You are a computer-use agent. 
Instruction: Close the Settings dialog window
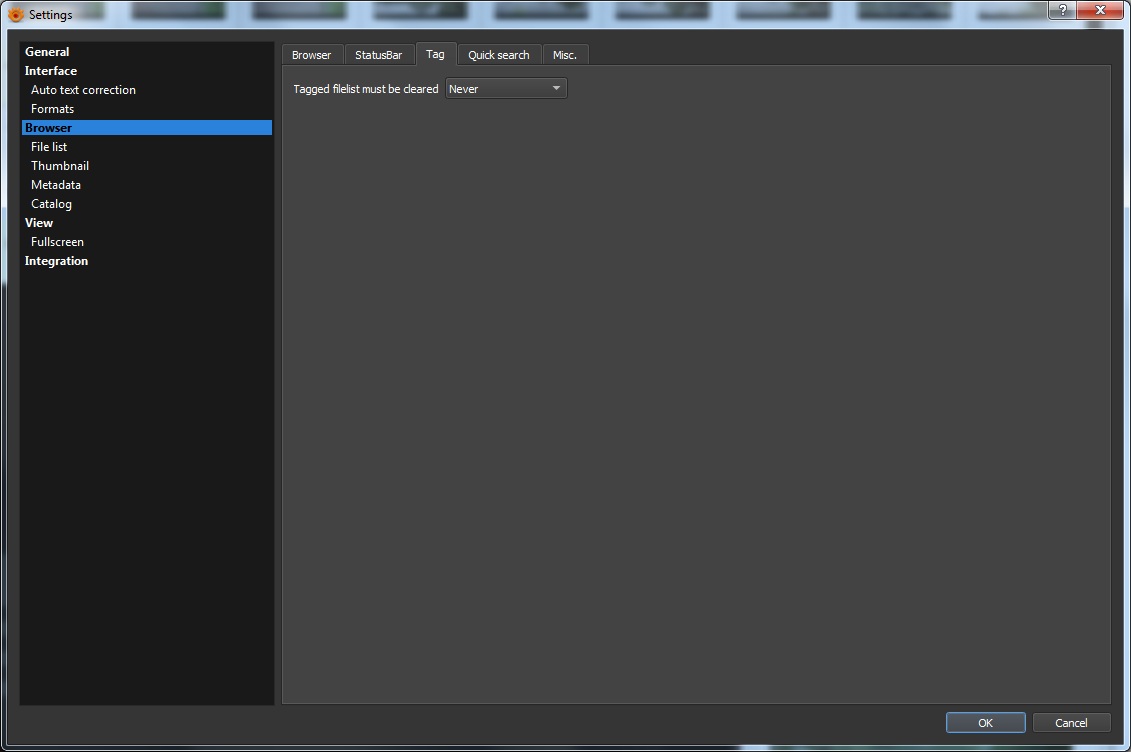coord(1100,10)
